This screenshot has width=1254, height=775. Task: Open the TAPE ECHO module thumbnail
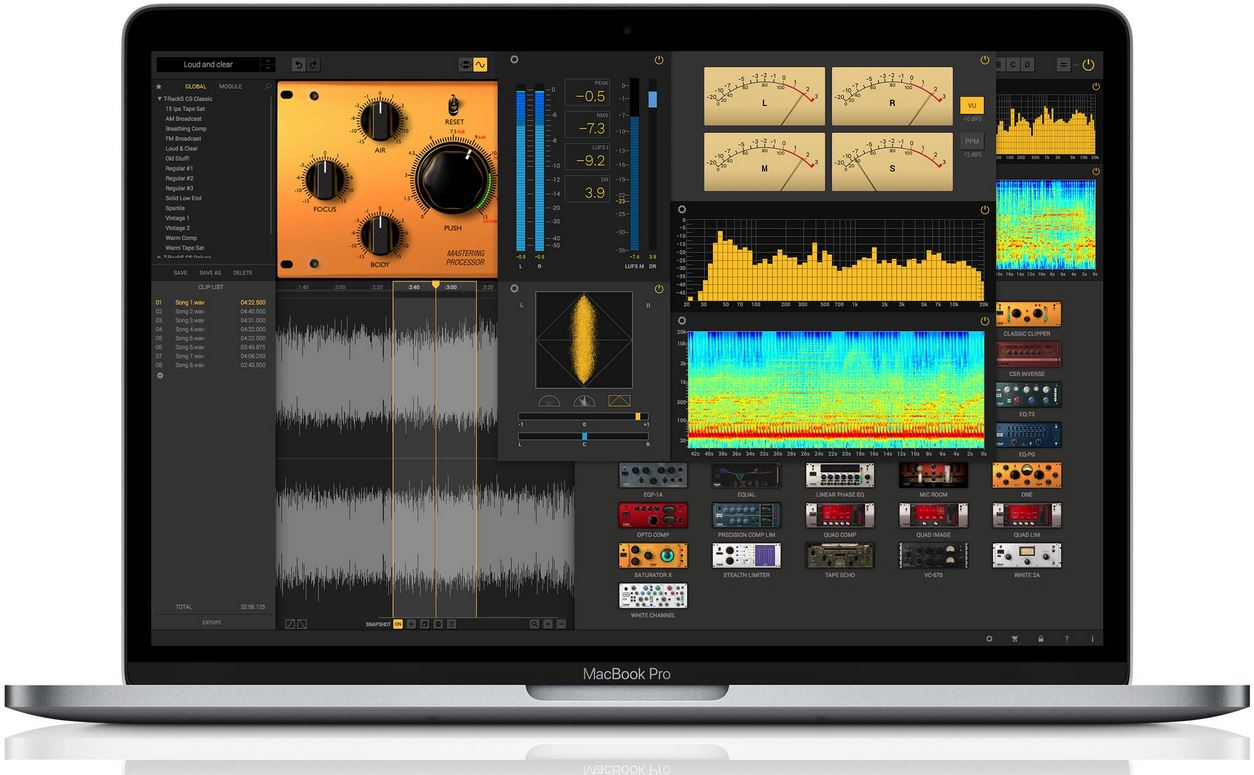(x=840, y=554)
